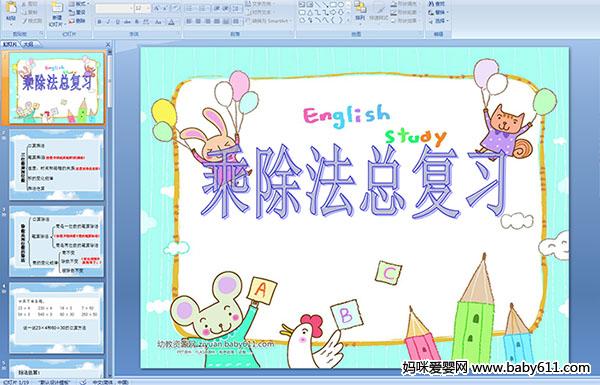Click the New Slide icon
The height and width of the screenshot is (385, 600).
[x=57, y=14]
